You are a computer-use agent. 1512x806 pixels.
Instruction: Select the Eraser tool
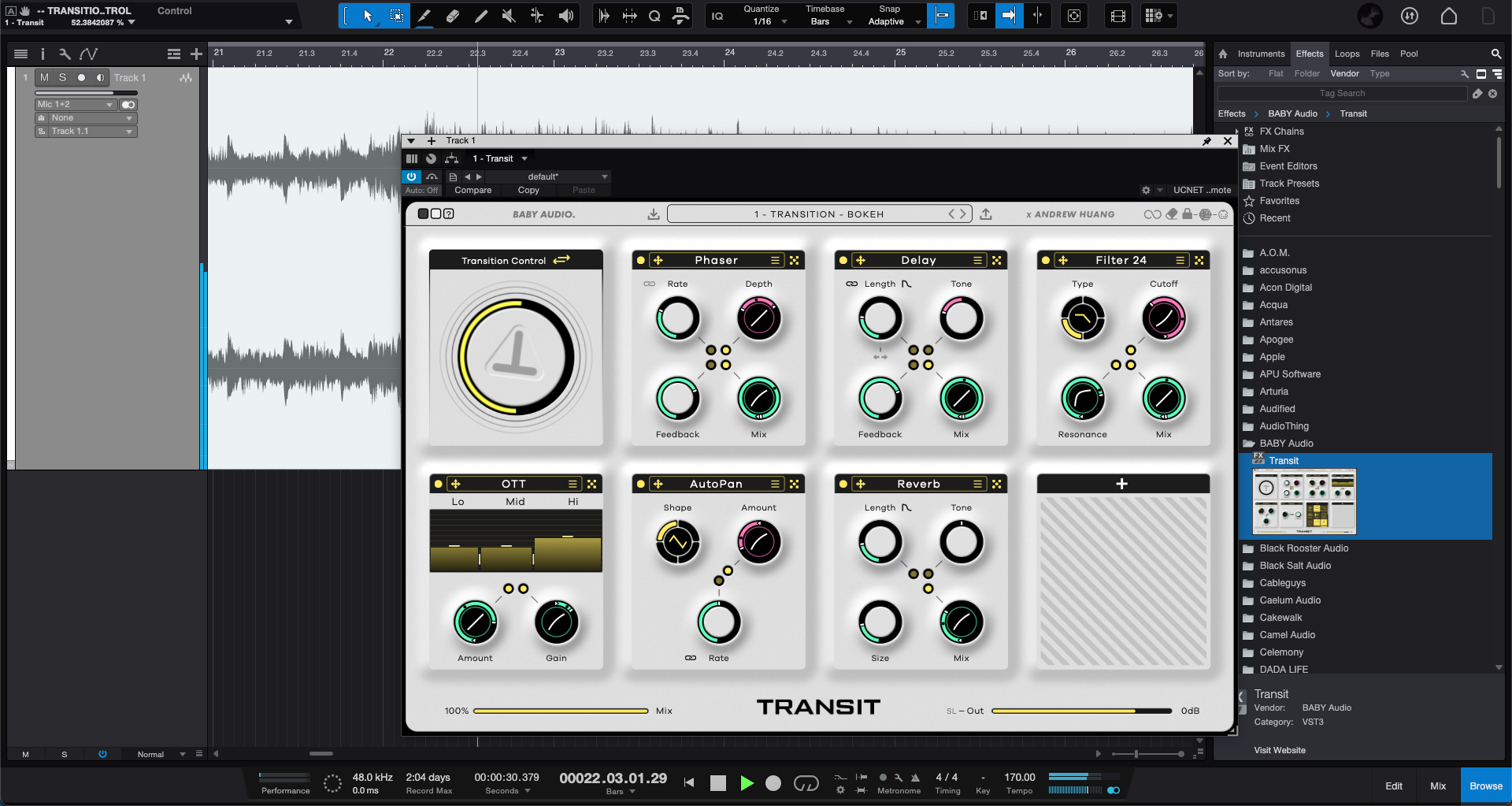453,16
